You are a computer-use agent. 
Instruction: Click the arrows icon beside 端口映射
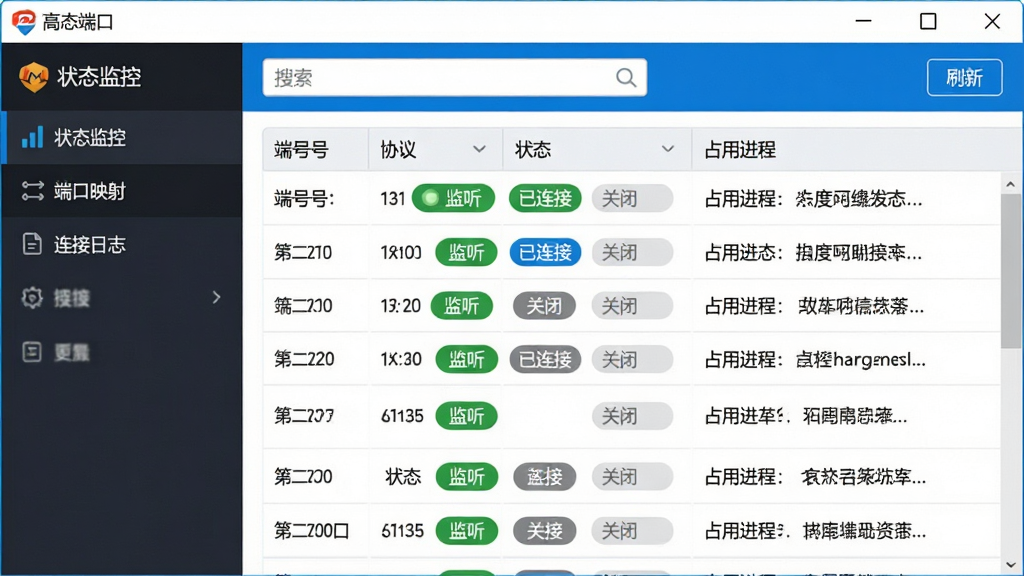tap(32, 191)
